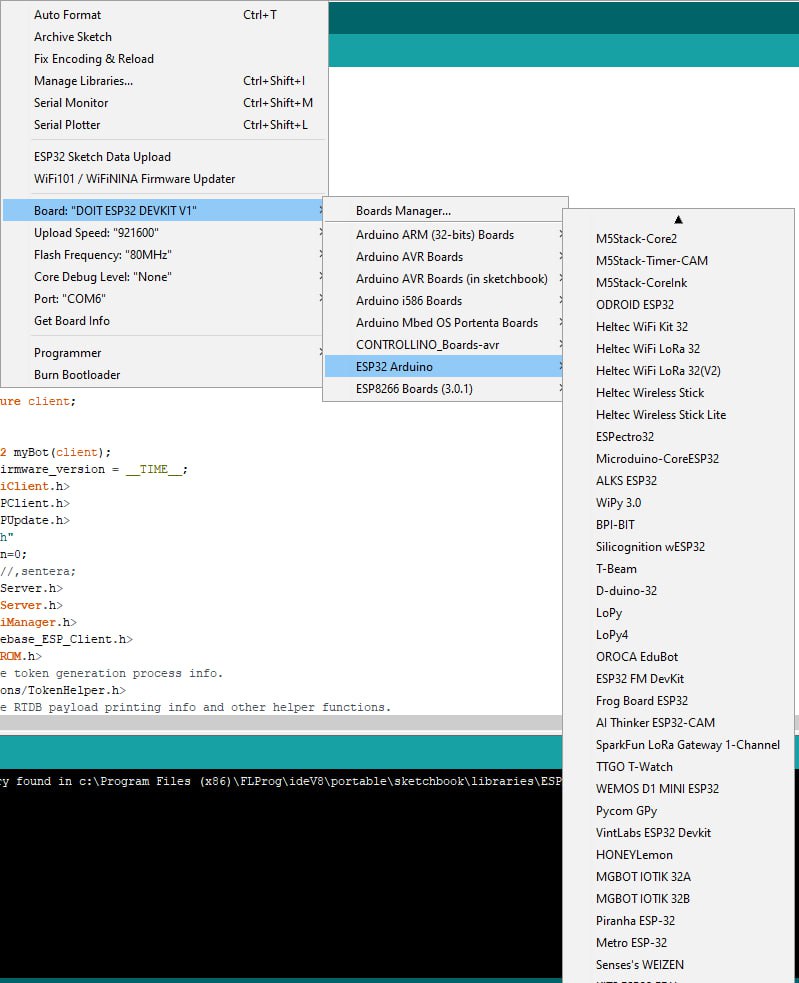This screenshot has height=983, width=799.
Task: Expand Arduino AVR Boards (in sketchbook)
Action: tap(444, 278)
